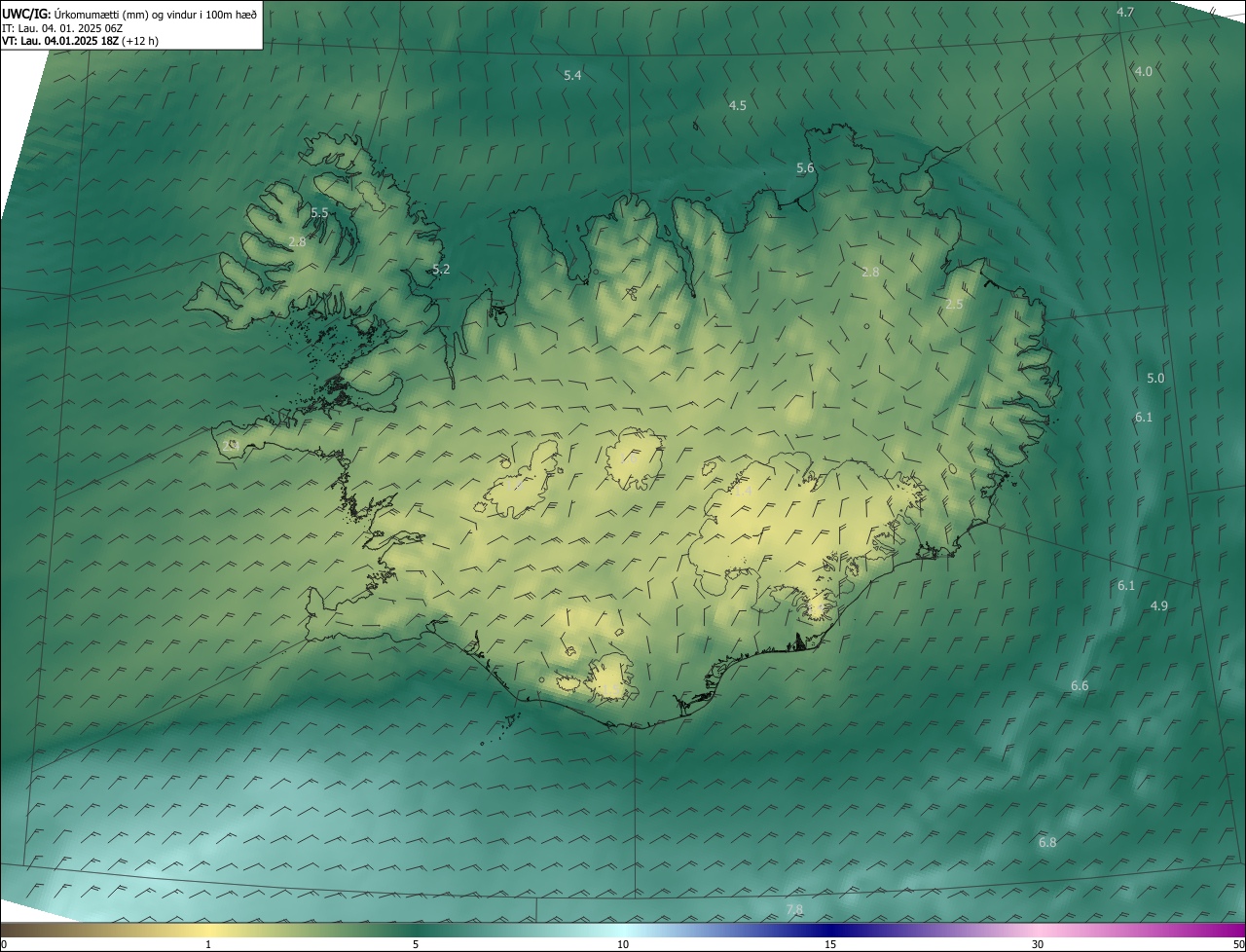Pick the 4.9 value label on right
The width and height of the screenshot is (1246, 952).
click(x=1158, y=605)
